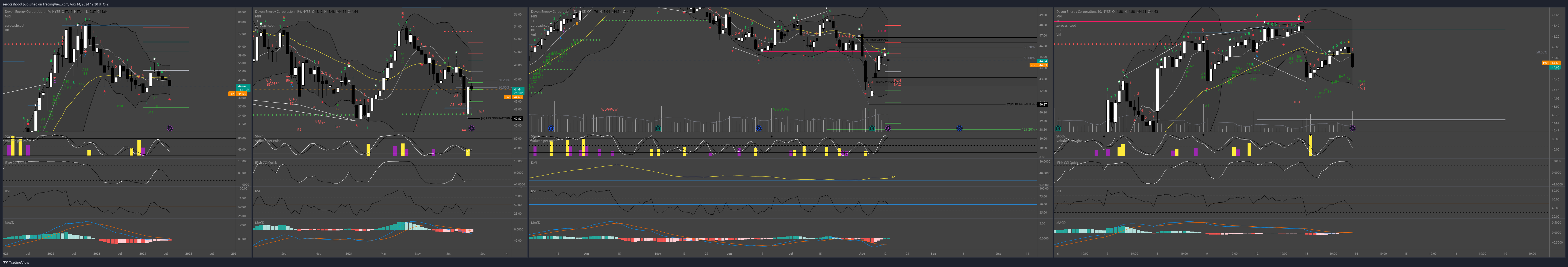This screenshot has height=267, width=1568.
Task: Click the lightning bolt icon on 30-minute chart
Action: [1352, 128]
